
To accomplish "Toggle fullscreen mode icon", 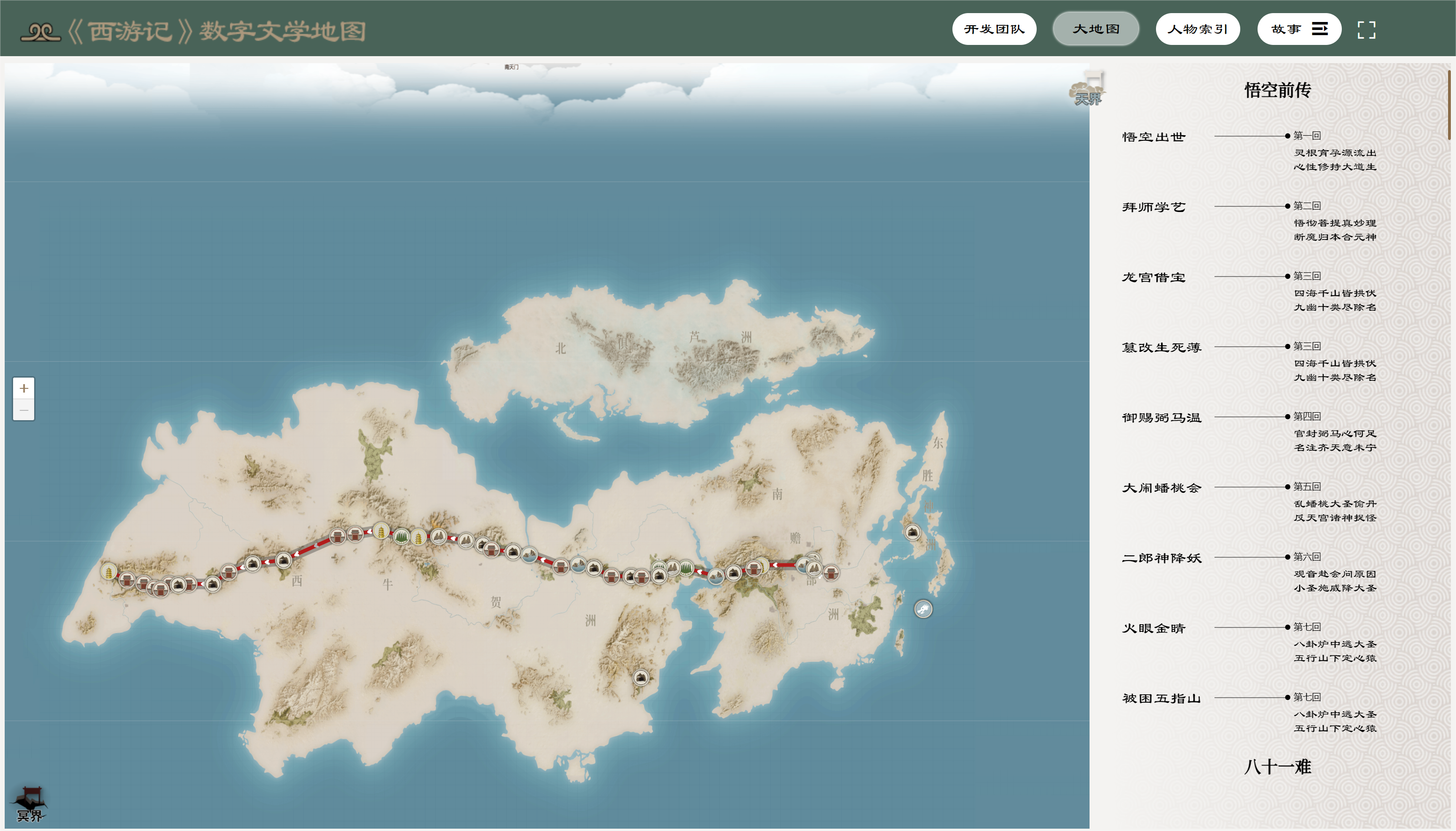I will [x=1366, y=29].
